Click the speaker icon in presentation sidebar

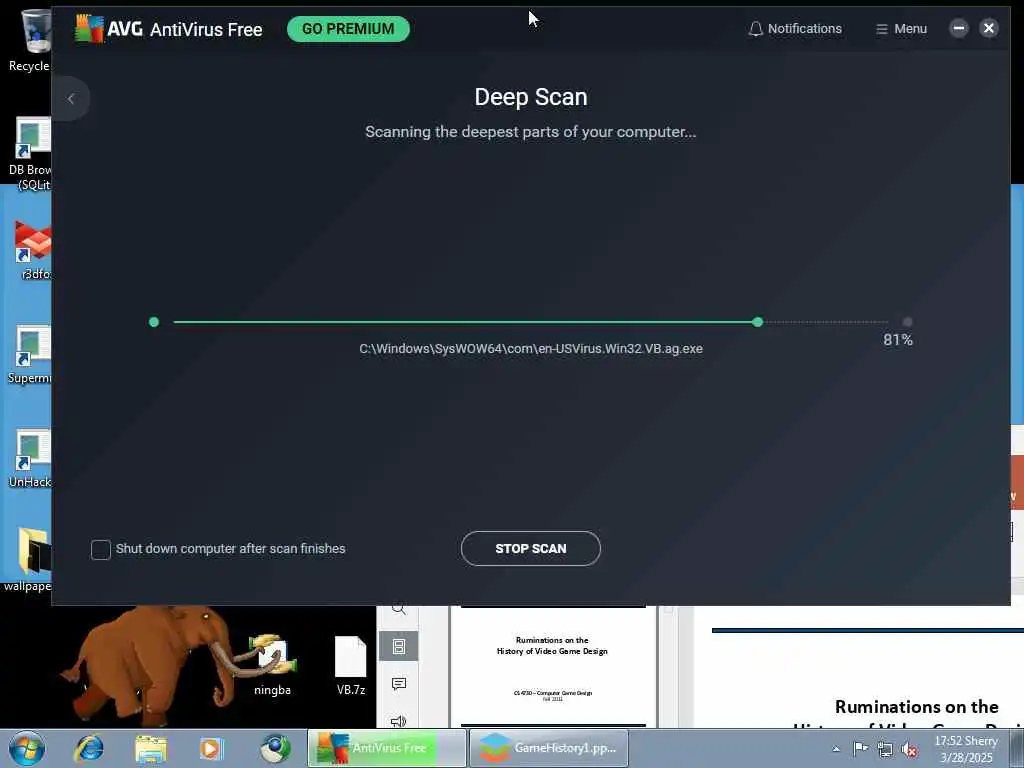[x=398, y=721]
